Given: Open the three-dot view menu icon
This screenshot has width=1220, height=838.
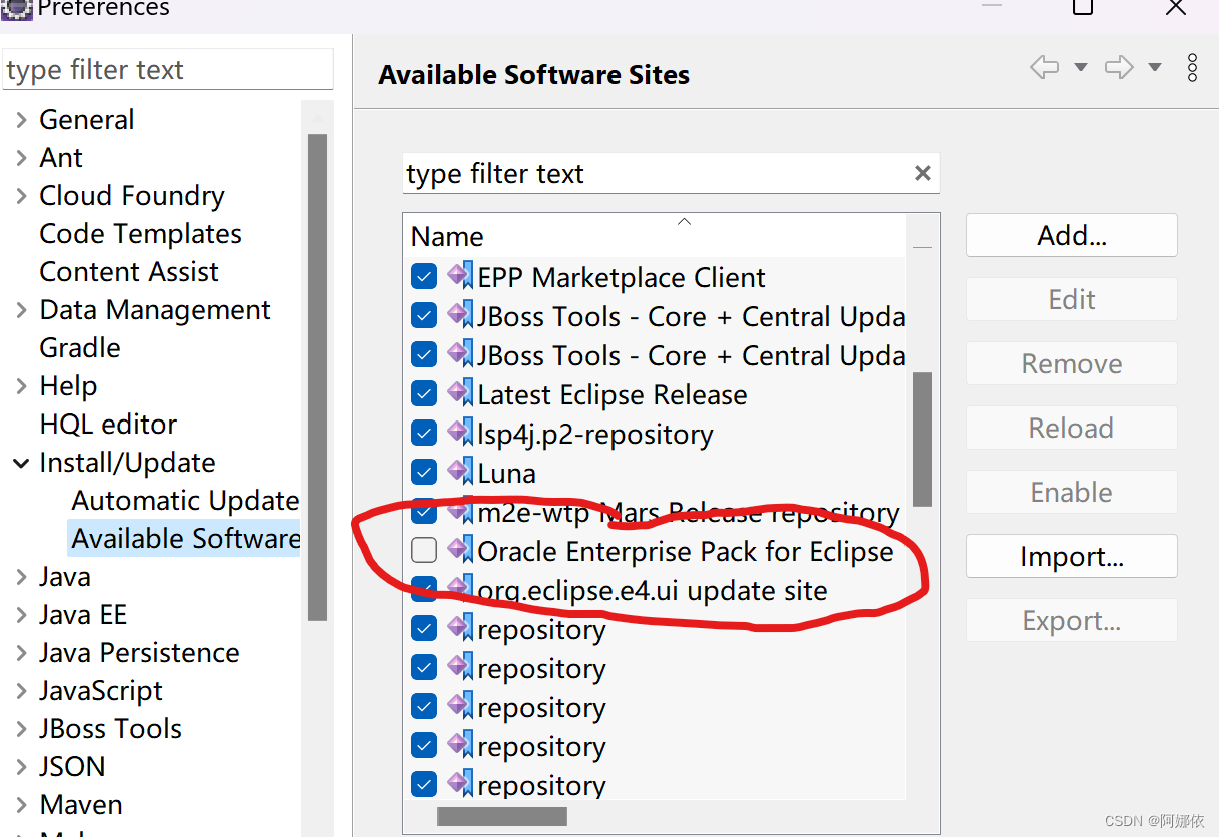Looking at the screenshot, I should [x=1192, y=67].
